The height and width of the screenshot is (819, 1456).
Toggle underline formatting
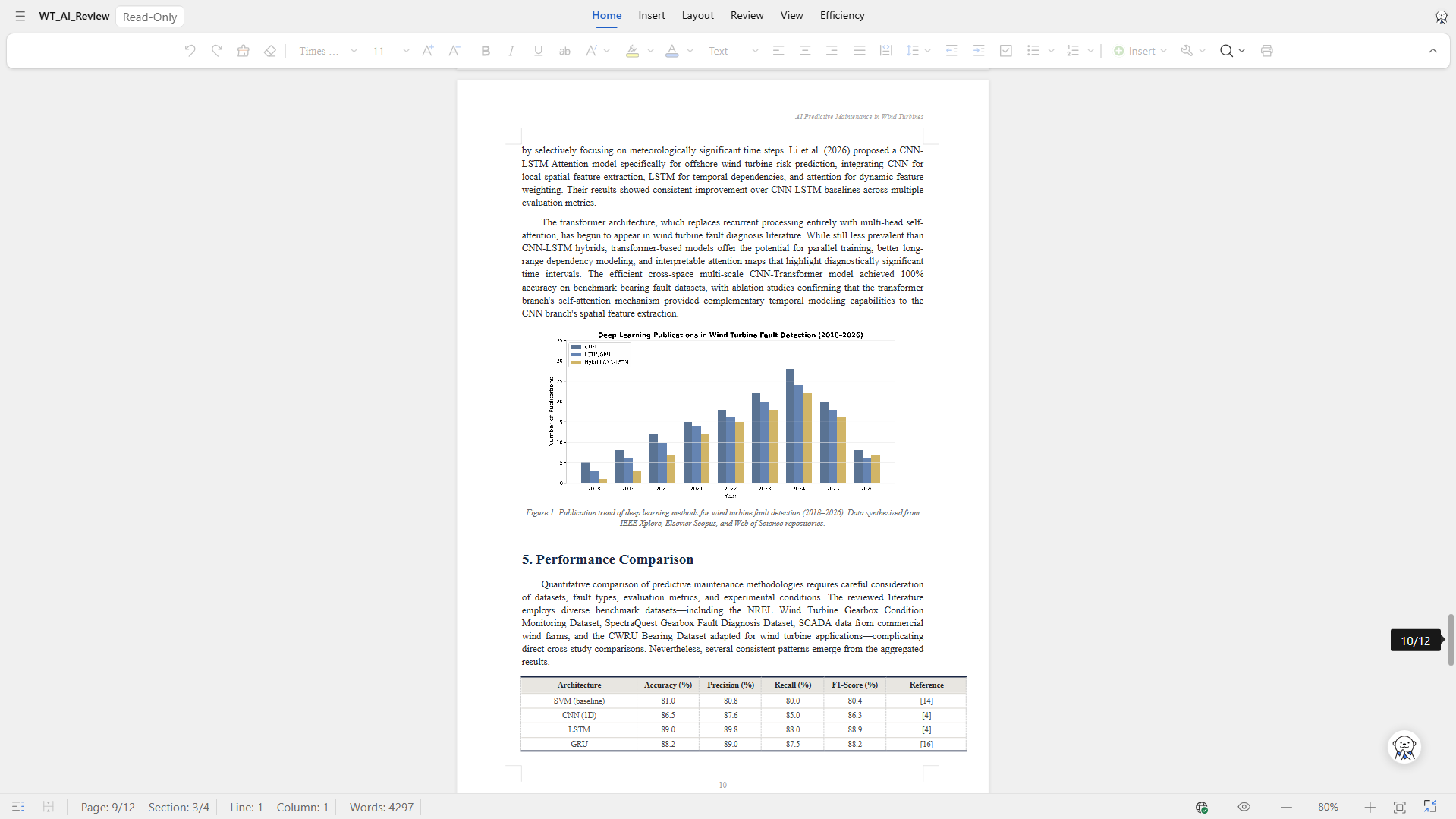(x=538, y=51)
